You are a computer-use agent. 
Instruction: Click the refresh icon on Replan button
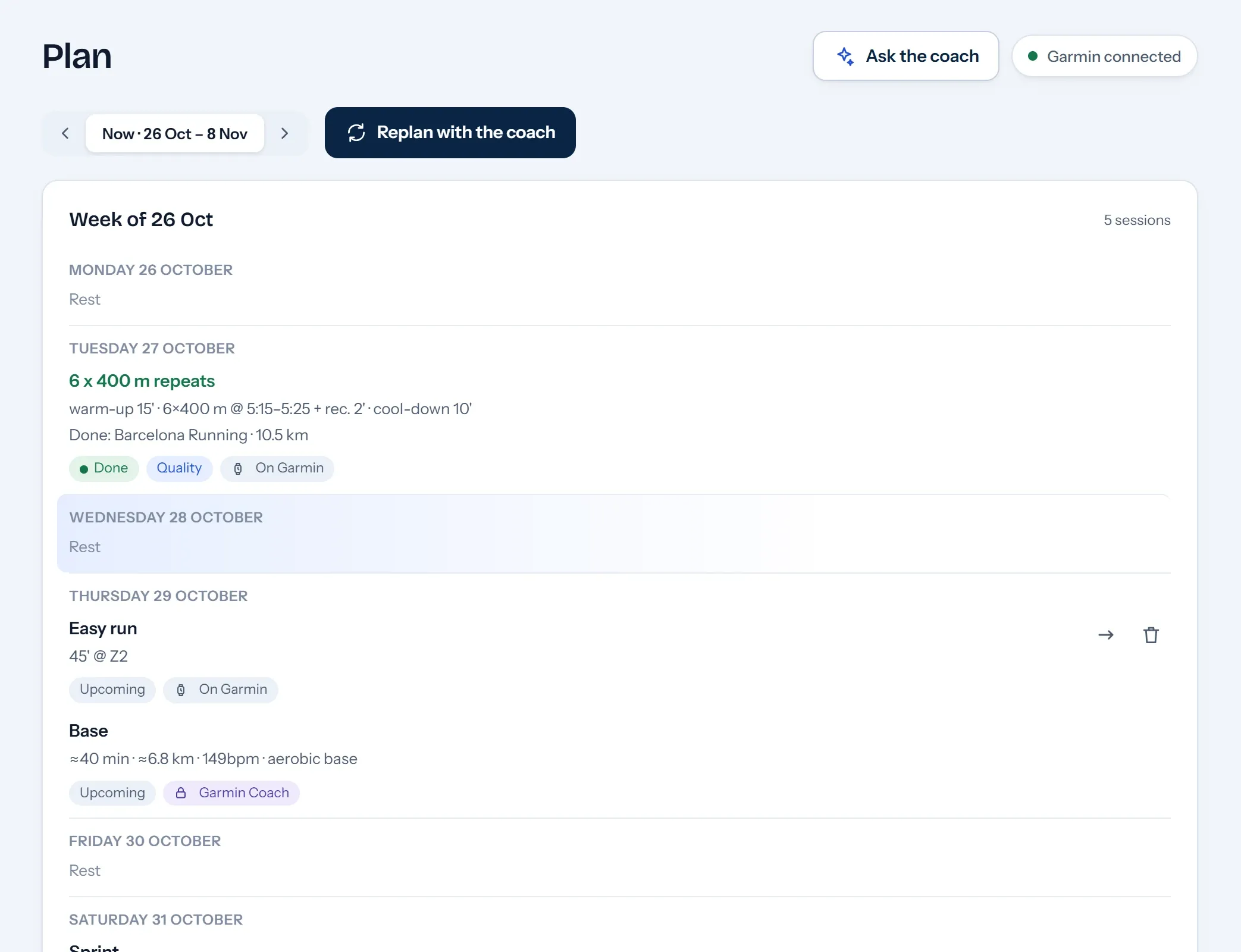[x=356, y=133]
